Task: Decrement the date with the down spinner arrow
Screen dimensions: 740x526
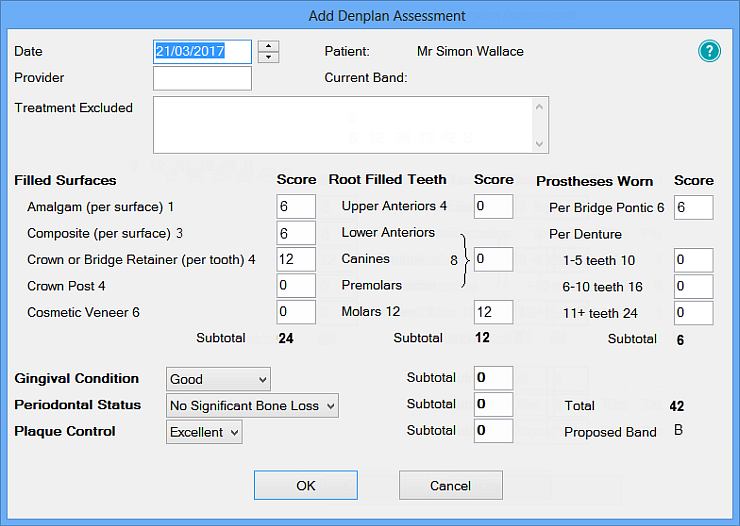Action: point(268,57)
